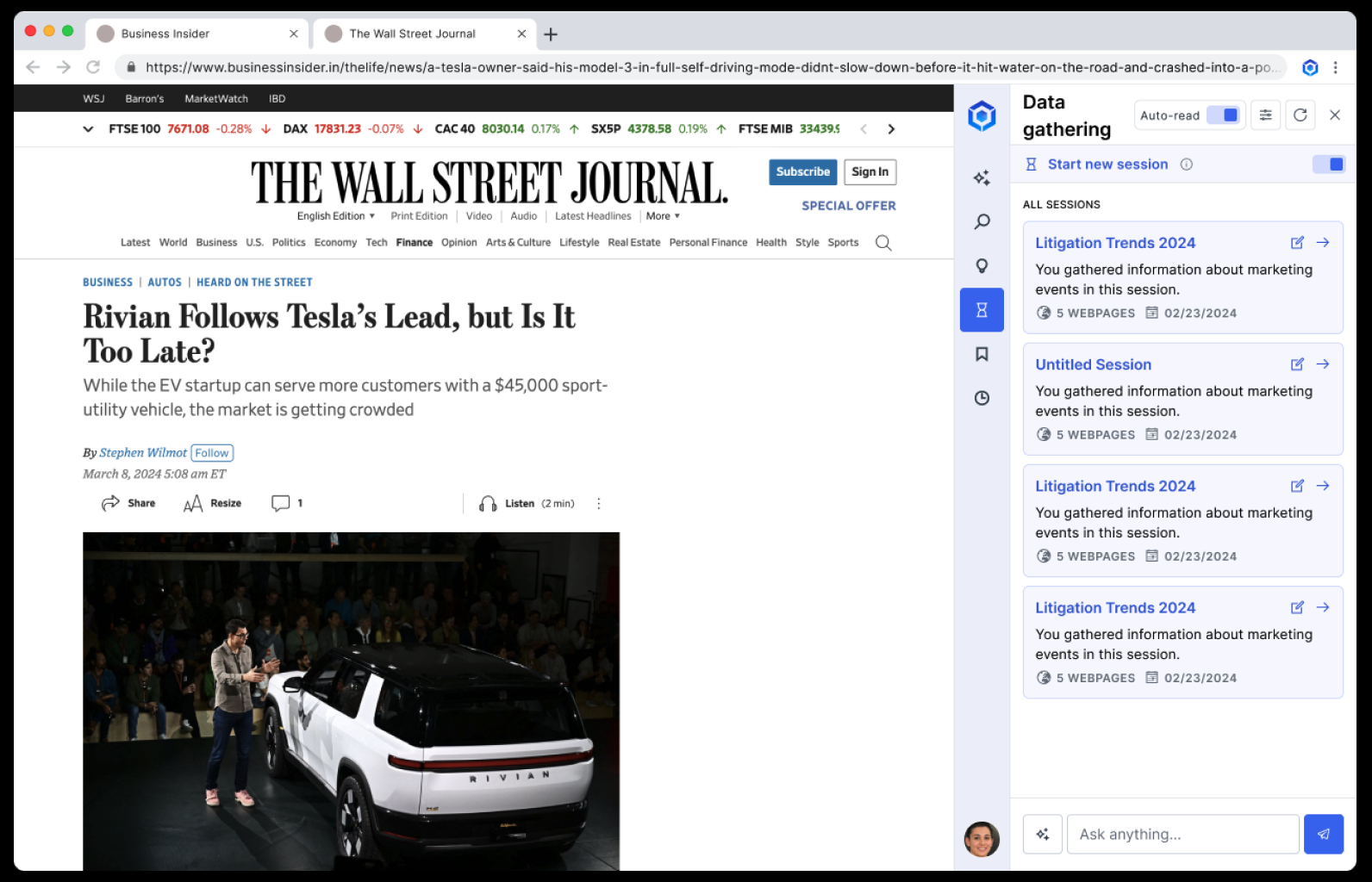This screenshot has height=882, width=1372.
Task: Open the Barron's link in the top bar
Action: tap(145, 99)
